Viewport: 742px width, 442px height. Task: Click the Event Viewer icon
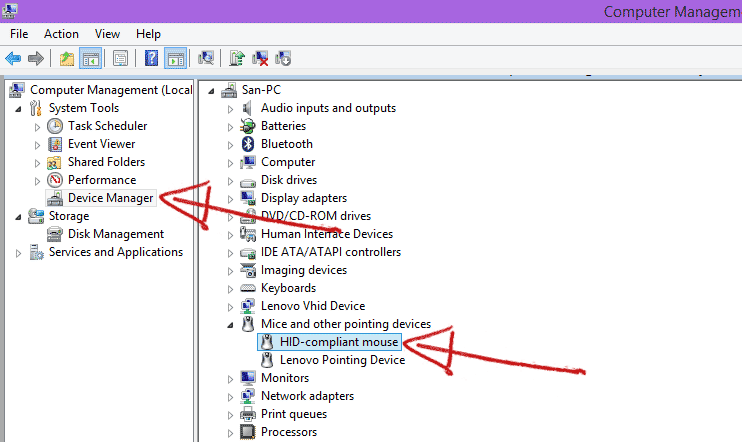pos(55,144)
